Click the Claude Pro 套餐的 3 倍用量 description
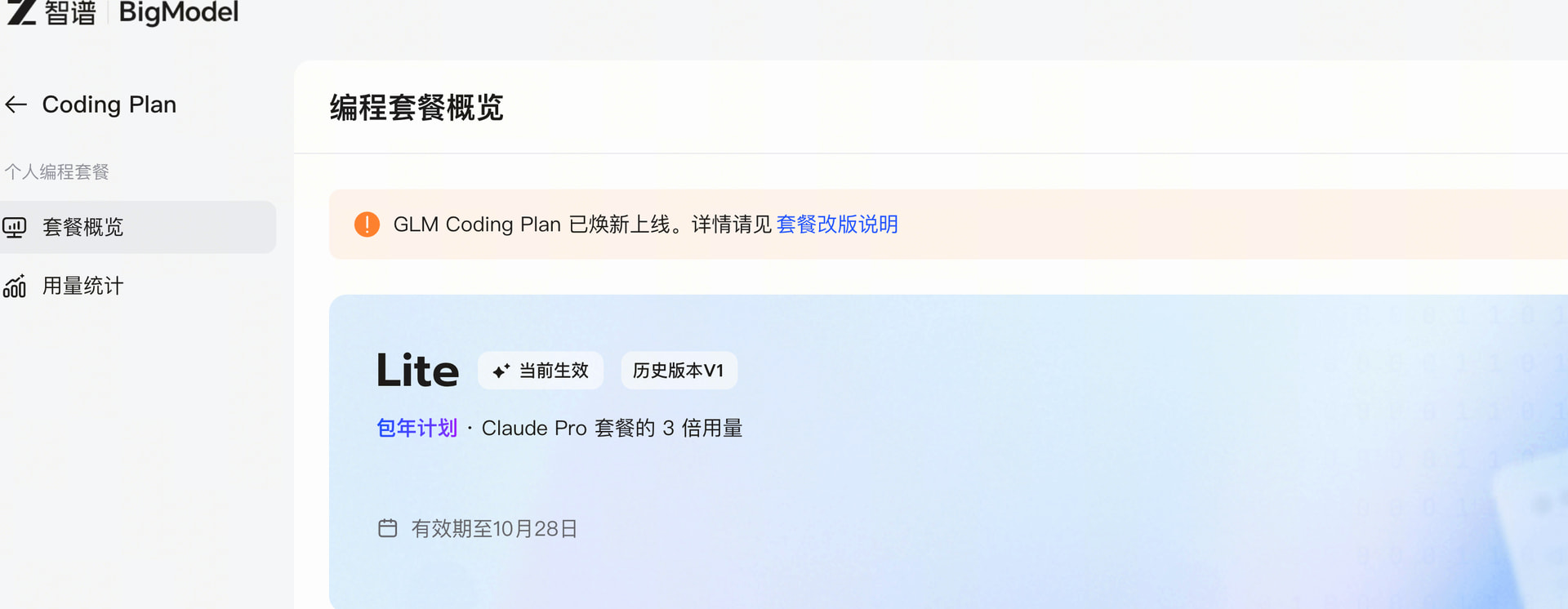 pyautogui.click(x=612, y=428)
